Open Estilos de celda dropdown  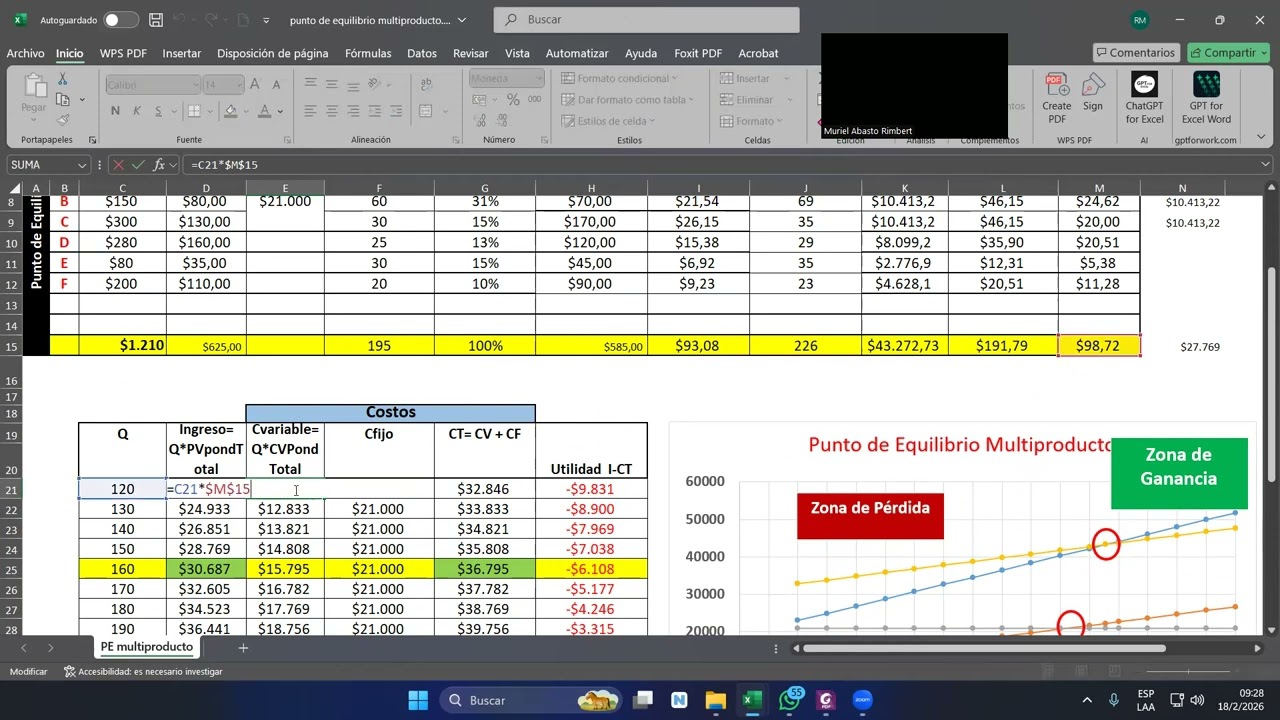pyautogui.click(x=608, y=121)
